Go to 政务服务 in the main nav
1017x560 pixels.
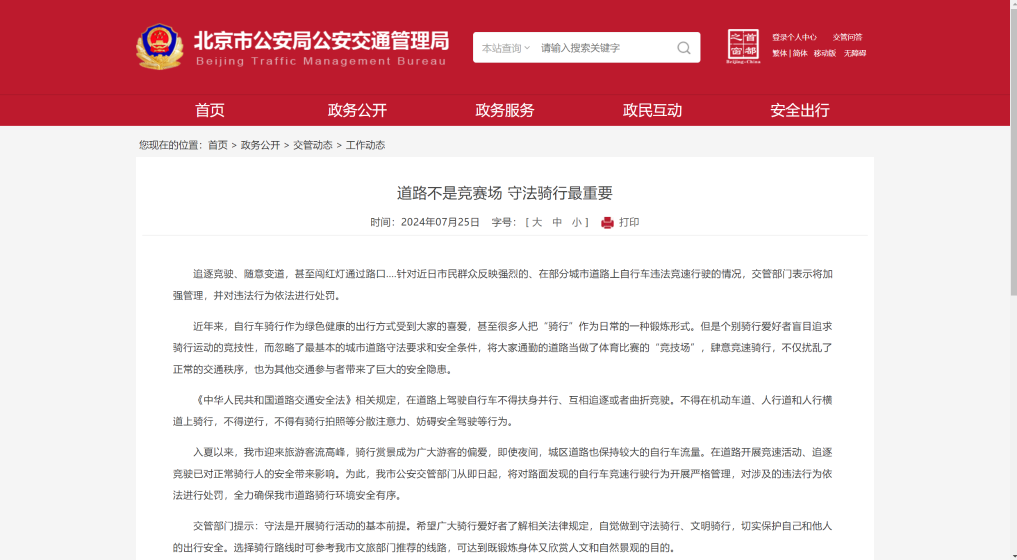(505, 110)
